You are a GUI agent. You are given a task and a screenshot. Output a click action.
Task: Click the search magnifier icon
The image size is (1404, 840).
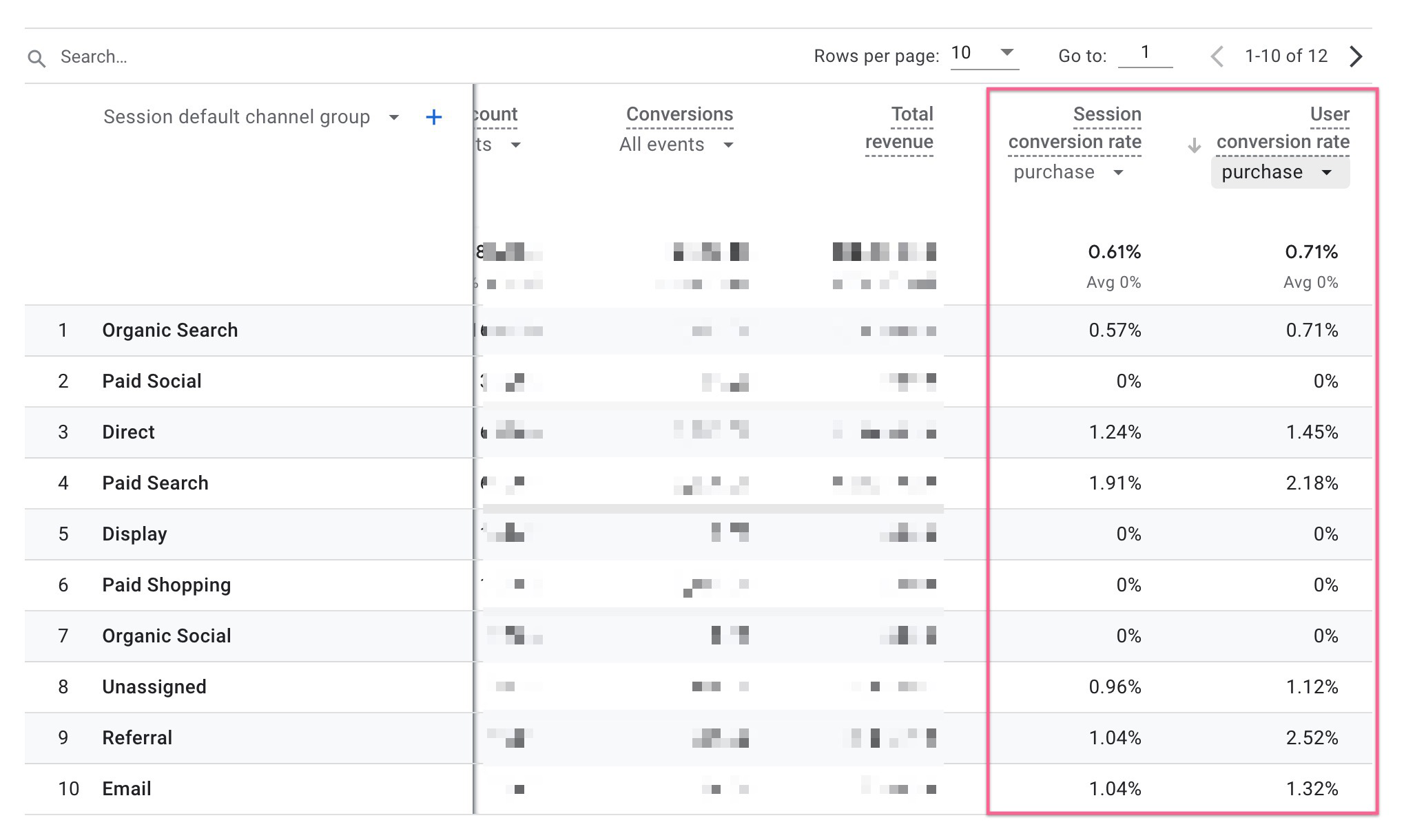pyautogui.click(x=37, y=57)
